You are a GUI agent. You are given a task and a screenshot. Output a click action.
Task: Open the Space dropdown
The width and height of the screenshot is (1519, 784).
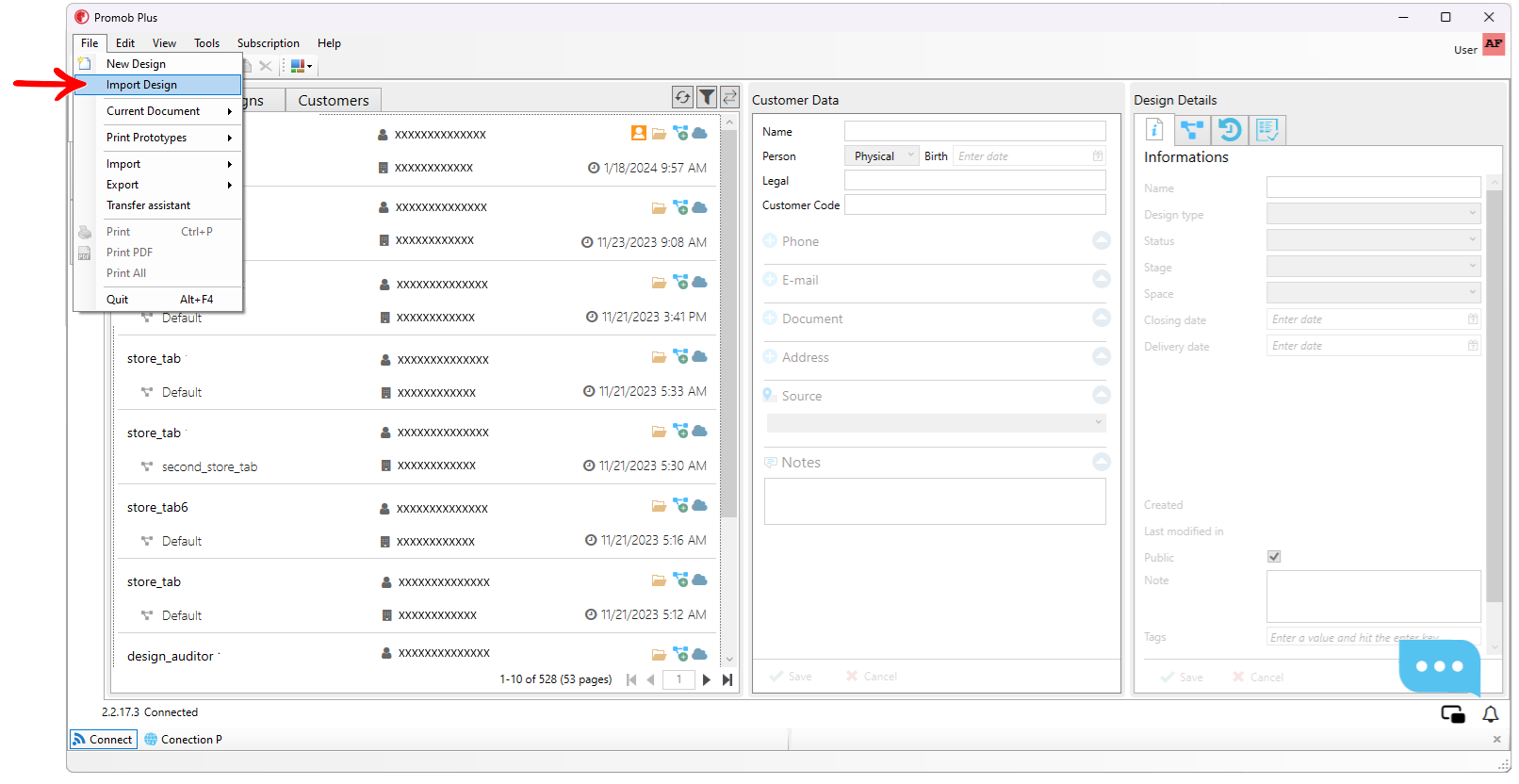(1374, 293)
